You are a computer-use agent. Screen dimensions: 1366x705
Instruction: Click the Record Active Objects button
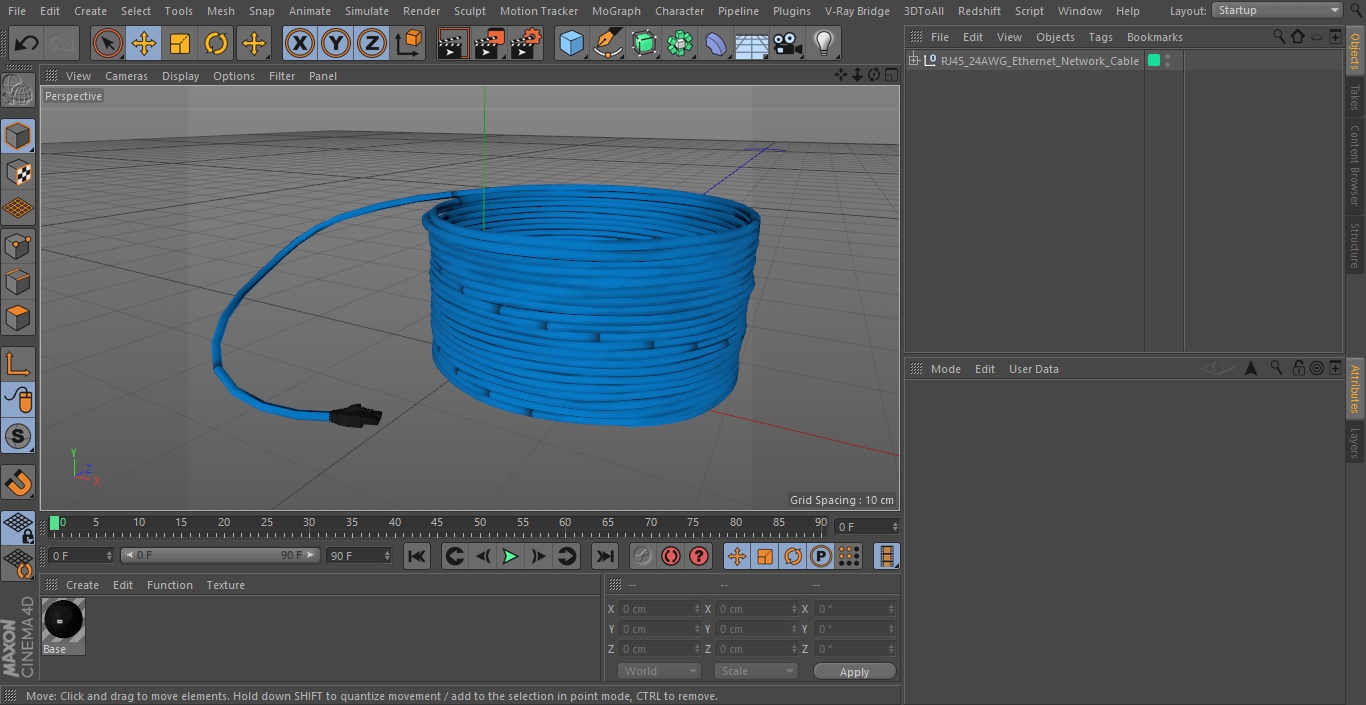pyautogui.click(x=643, y=556)
